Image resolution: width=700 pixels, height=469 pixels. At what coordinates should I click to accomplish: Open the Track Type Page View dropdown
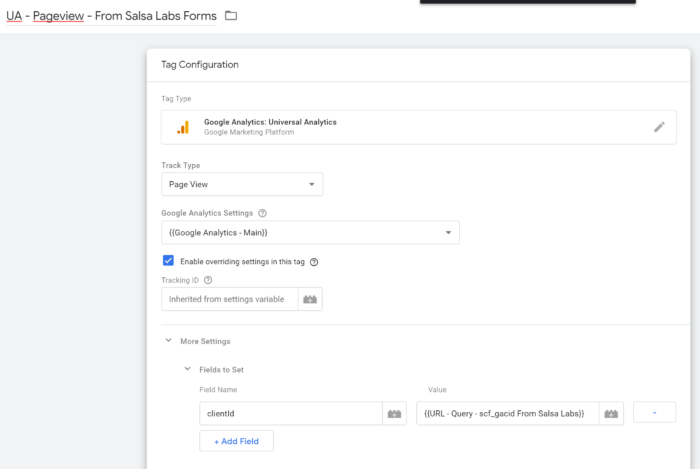coord(242,184)
